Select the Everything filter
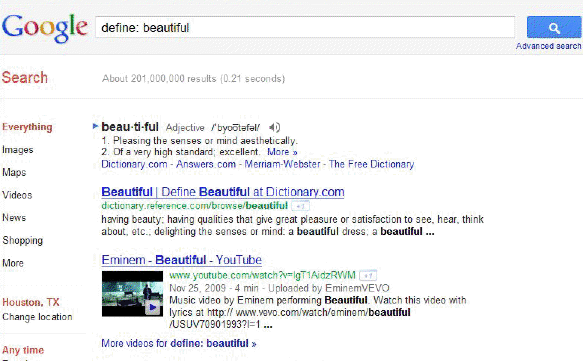583x361 pixels. [x=27, y=127]
